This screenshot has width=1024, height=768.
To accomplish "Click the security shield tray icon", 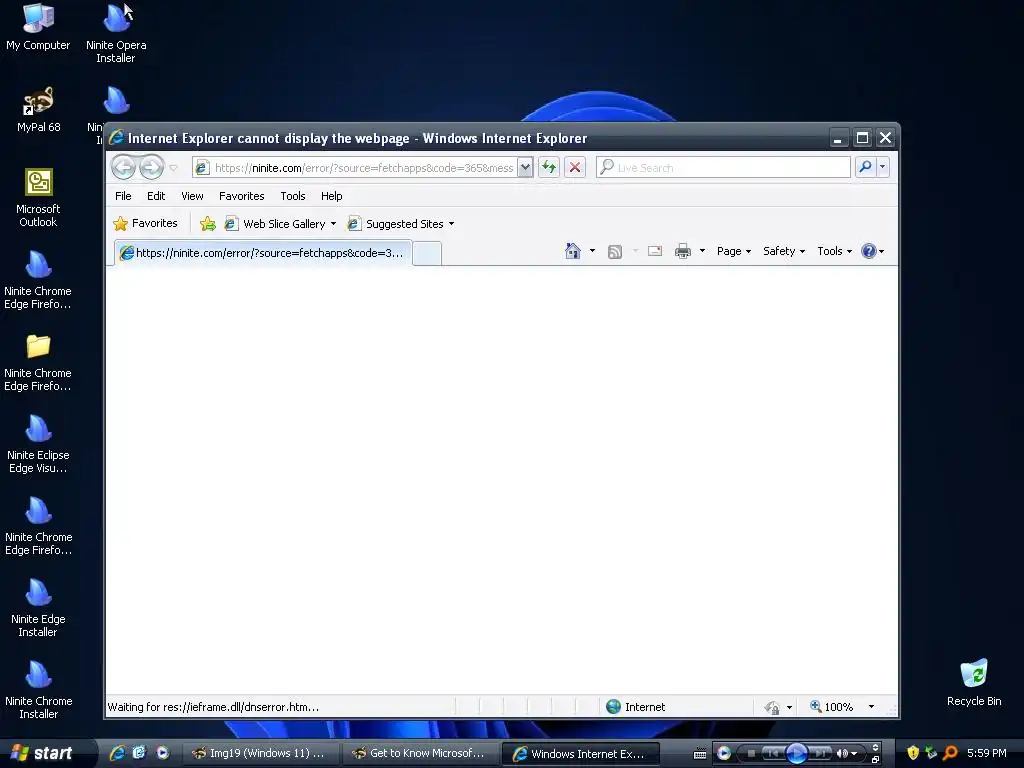I will [913, 753].
